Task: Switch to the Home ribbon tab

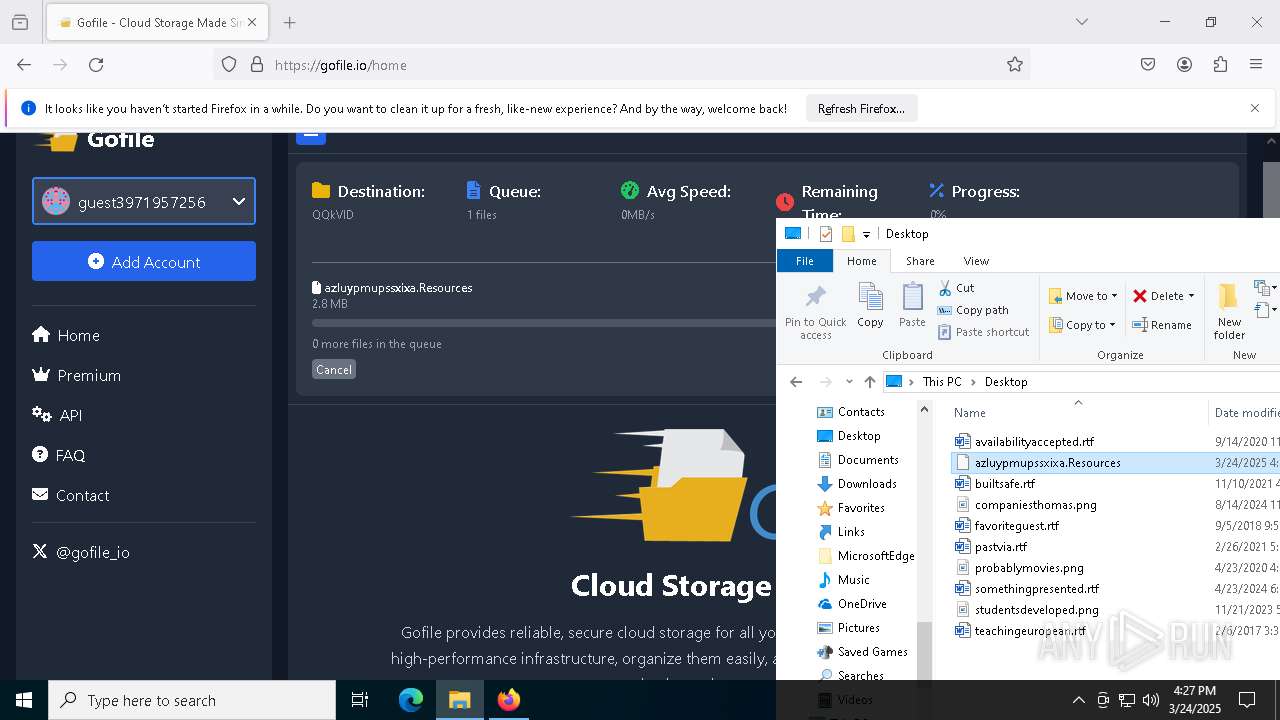Action: 861,261
